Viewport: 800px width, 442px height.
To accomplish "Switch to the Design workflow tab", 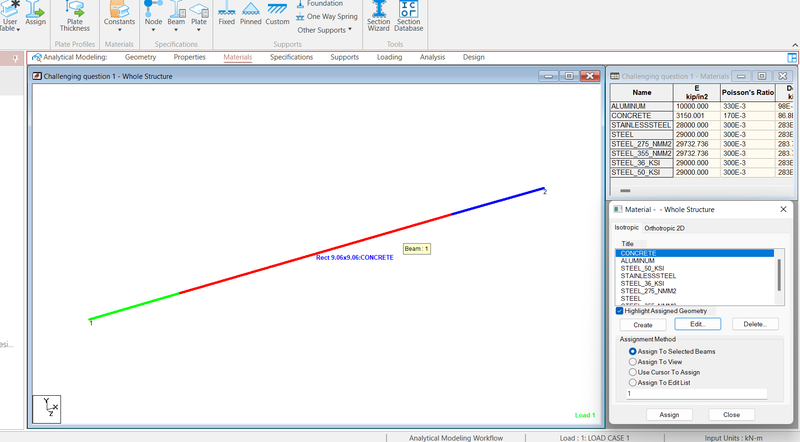I will (x=473, y=57).
